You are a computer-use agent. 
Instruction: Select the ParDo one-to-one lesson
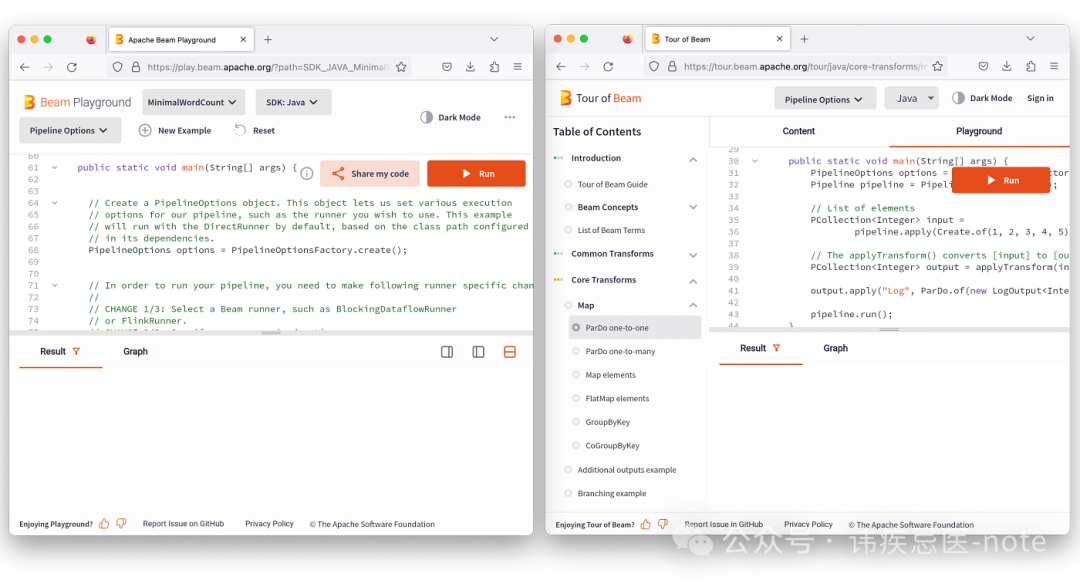tap(634, 328)
